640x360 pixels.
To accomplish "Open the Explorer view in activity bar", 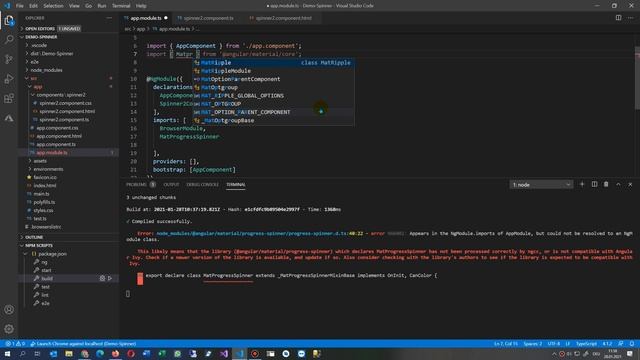I will point(9,20).
